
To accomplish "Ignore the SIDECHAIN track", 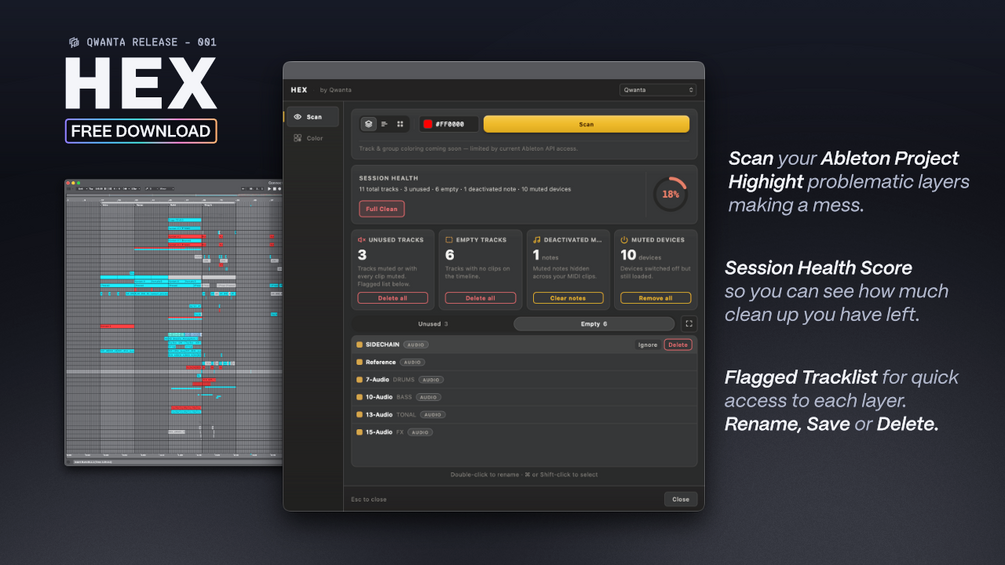I will click(647, 345).
